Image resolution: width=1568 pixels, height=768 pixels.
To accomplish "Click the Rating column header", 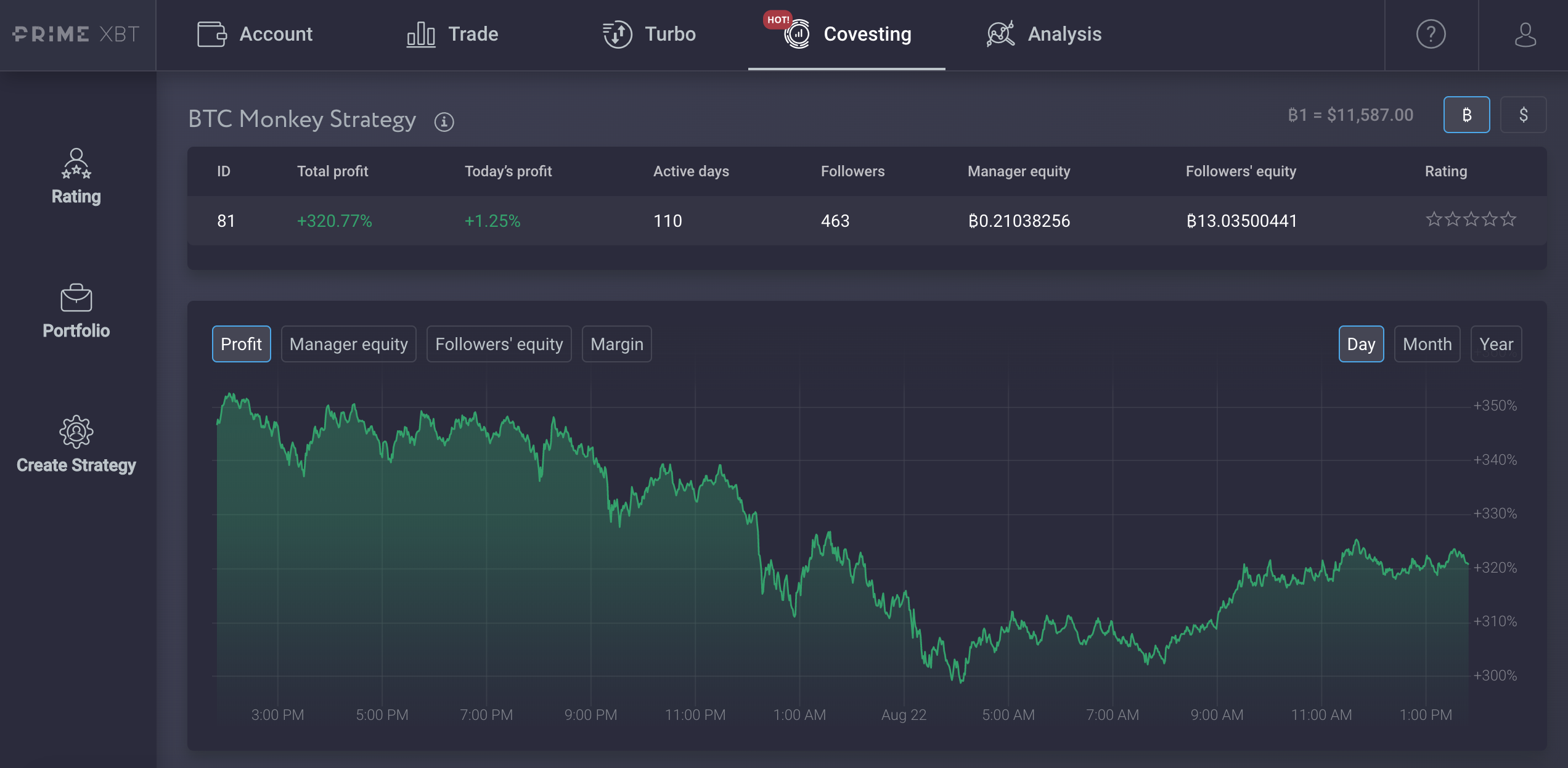I will pos(1446,171).
